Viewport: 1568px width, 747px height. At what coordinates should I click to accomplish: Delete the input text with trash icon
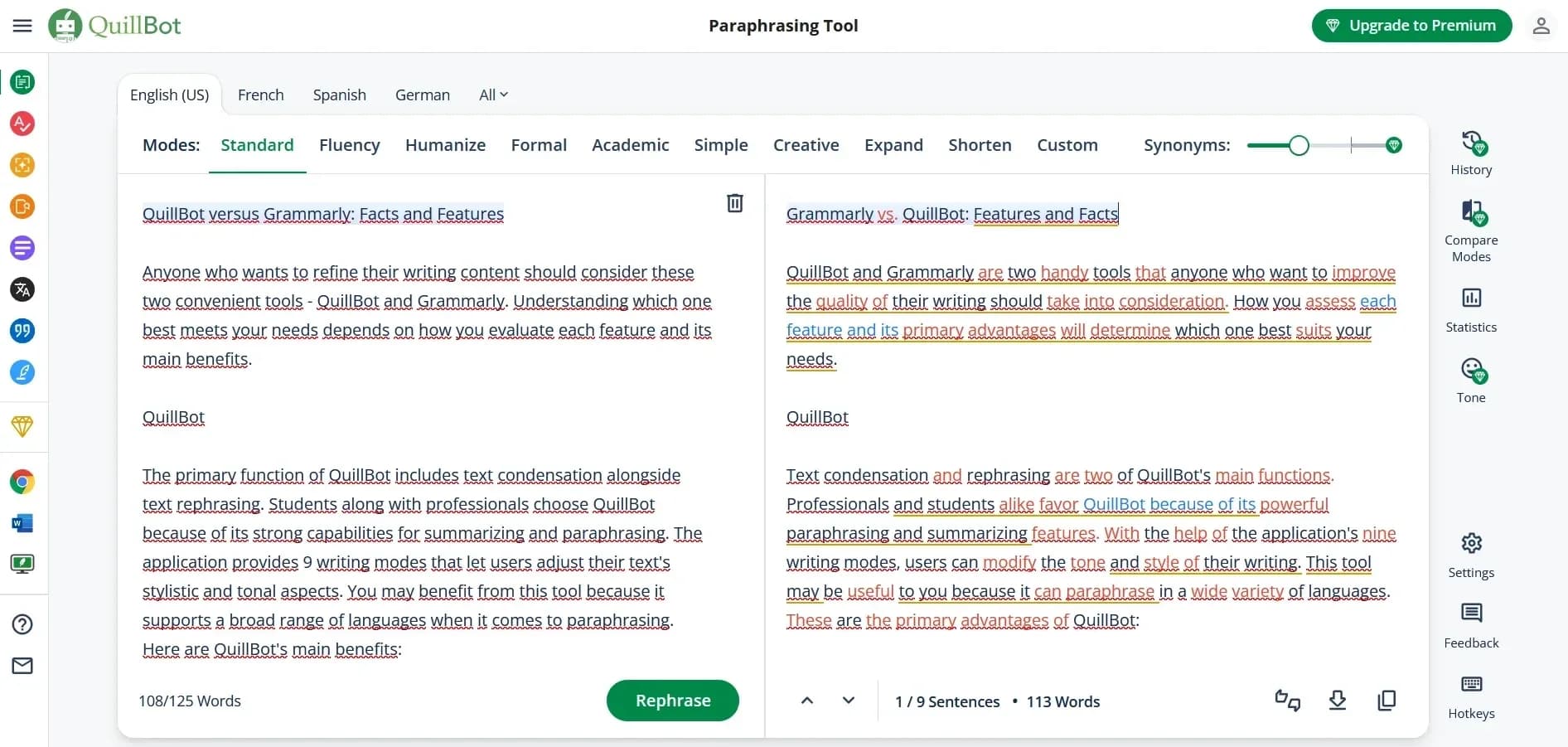point(734,203)
